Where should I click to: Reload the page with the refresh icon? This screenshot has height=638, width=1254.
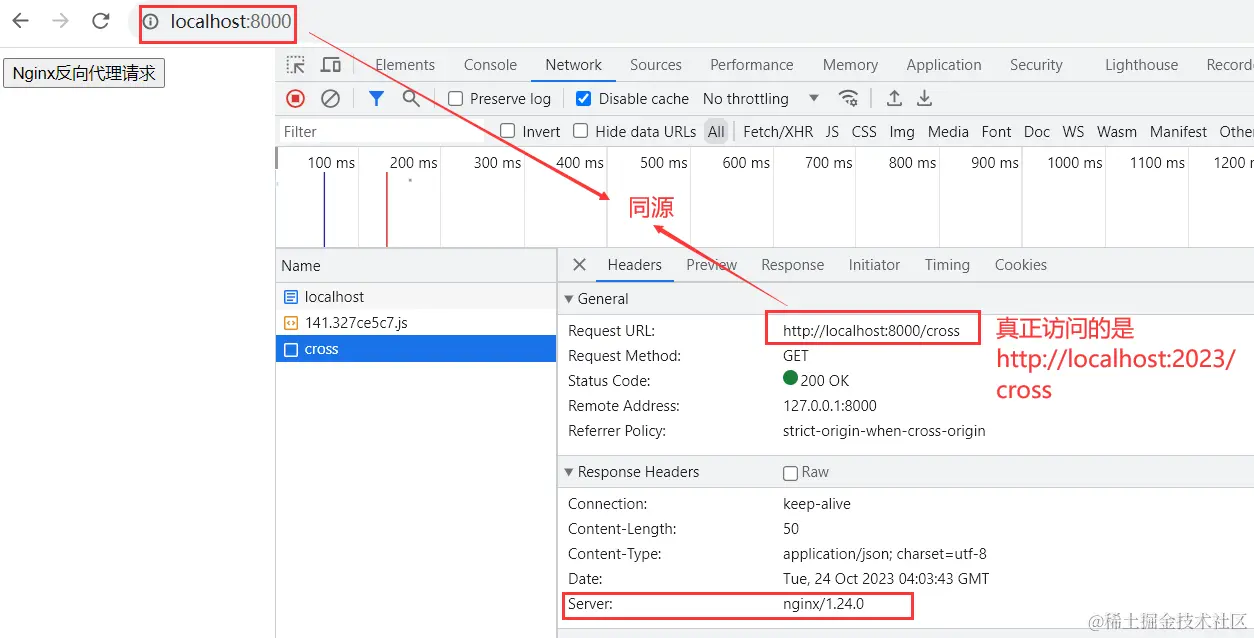[x=100, y=21]
